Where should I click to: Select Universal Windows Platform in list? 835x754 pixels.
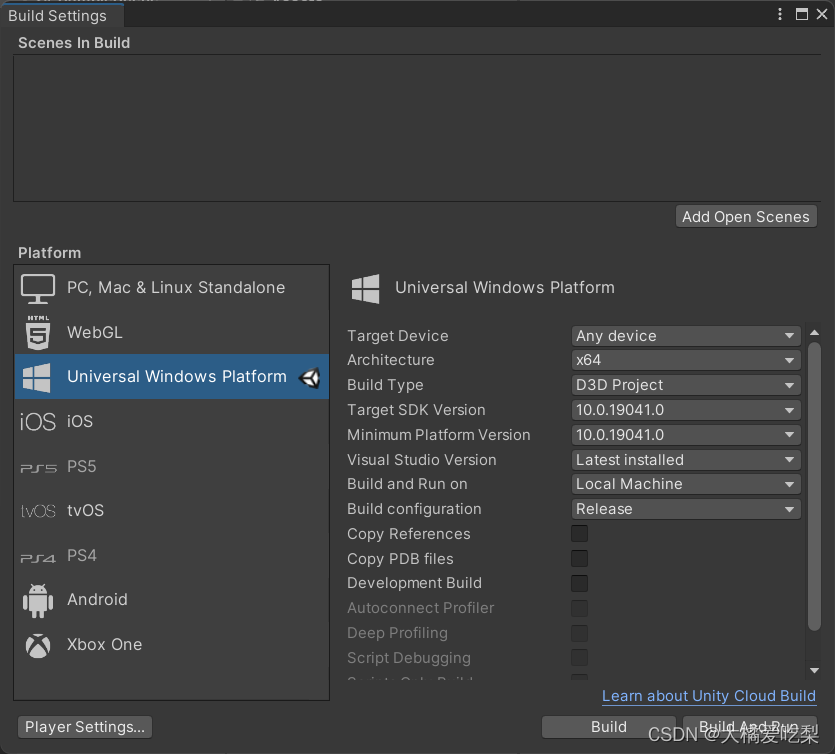click(x=172, y=377)
